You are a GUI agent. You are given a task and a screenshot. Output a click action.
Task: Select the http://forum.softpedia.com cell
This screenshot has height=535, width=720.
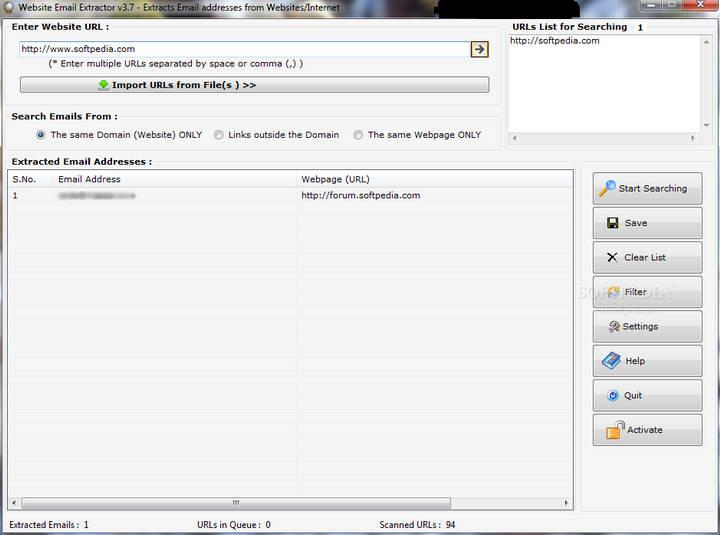360,195
